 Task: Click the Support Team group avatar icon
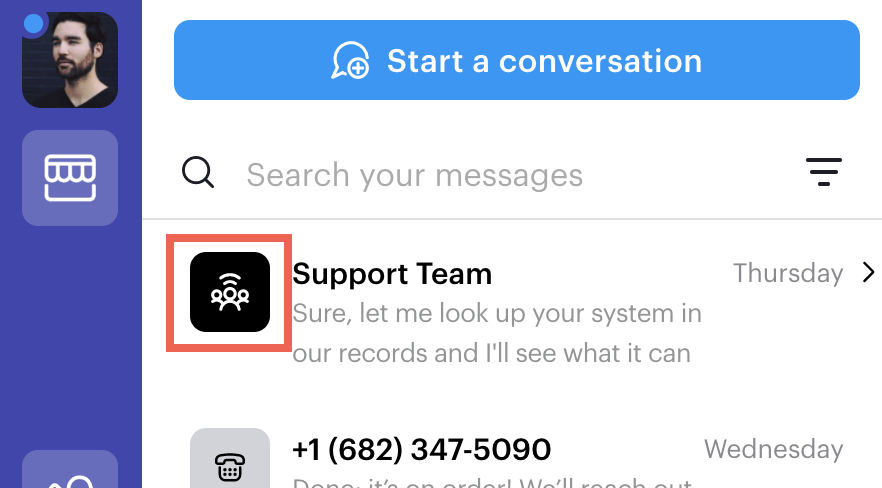[x=230, y=292]
